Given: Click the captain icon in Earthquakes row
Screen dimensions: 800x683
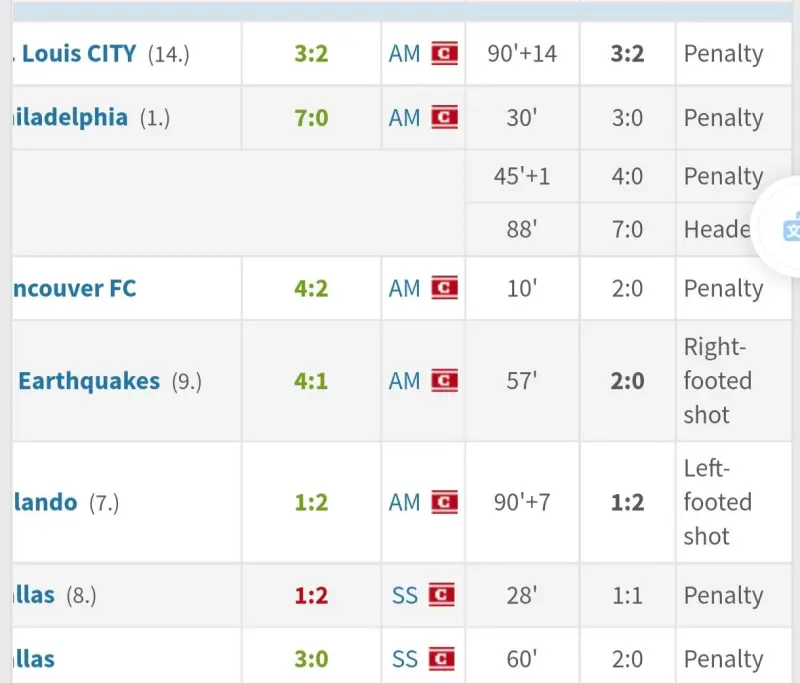Looking at the screenshot, I should 445,381.
